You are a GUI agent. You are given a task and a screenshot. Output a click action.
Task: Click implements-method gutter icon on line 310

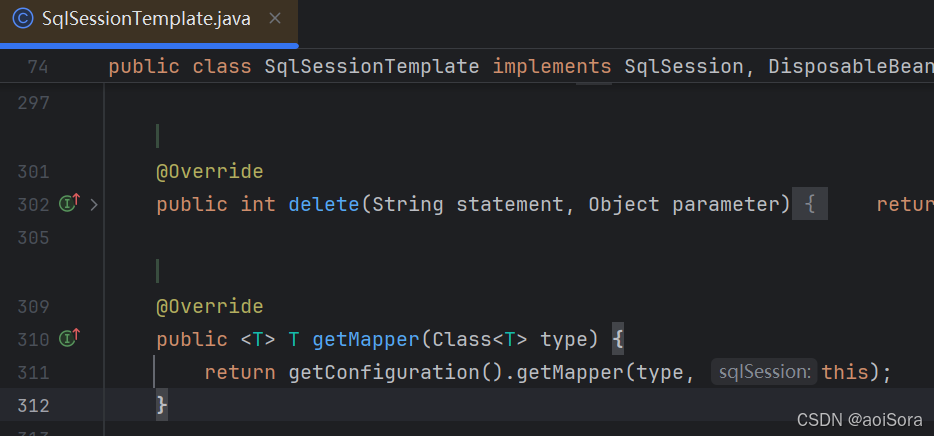(69, 338)
